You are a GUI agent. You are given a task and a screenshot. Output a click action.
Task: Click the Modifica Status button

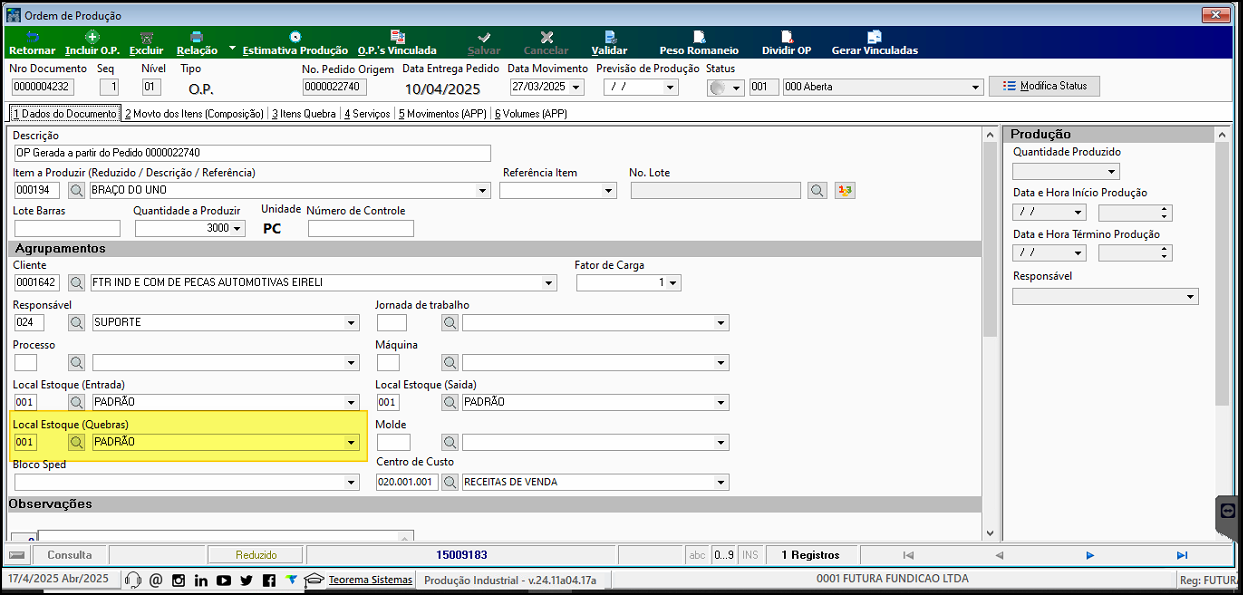click(1044, 86)
